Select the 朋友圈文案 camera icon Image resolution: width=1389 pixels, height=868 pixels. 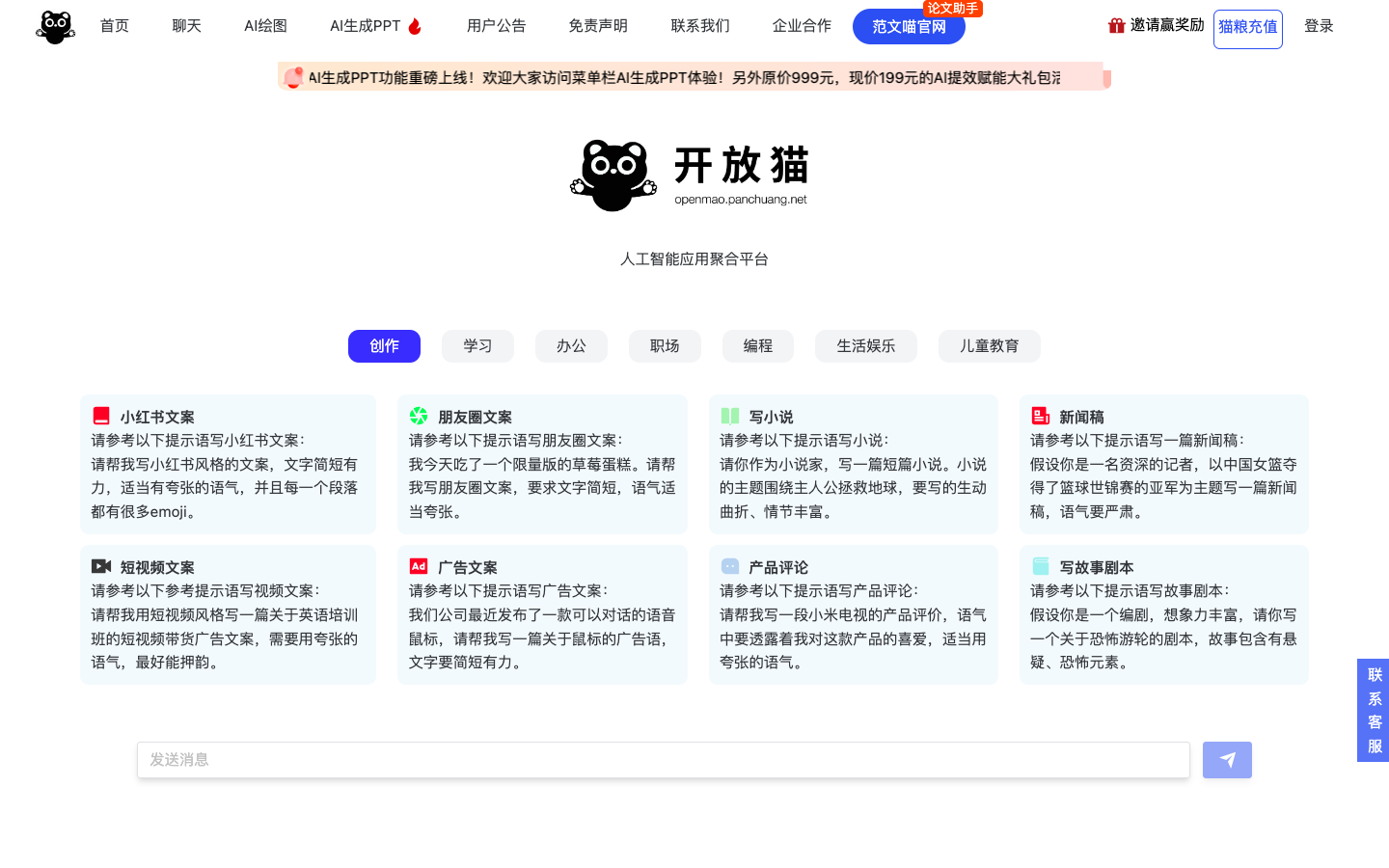419,416
